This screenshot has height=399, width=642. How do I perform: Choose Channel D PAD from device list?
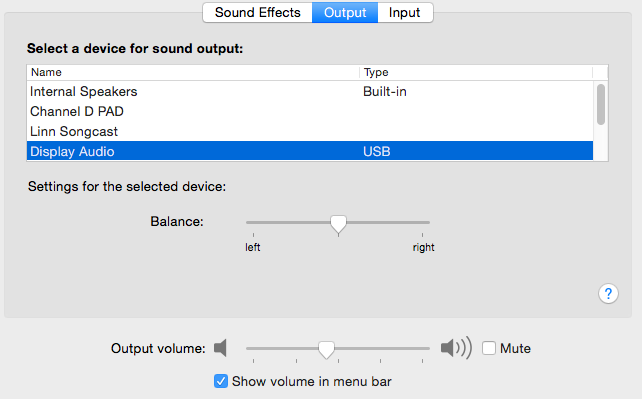tap(310, 111)
